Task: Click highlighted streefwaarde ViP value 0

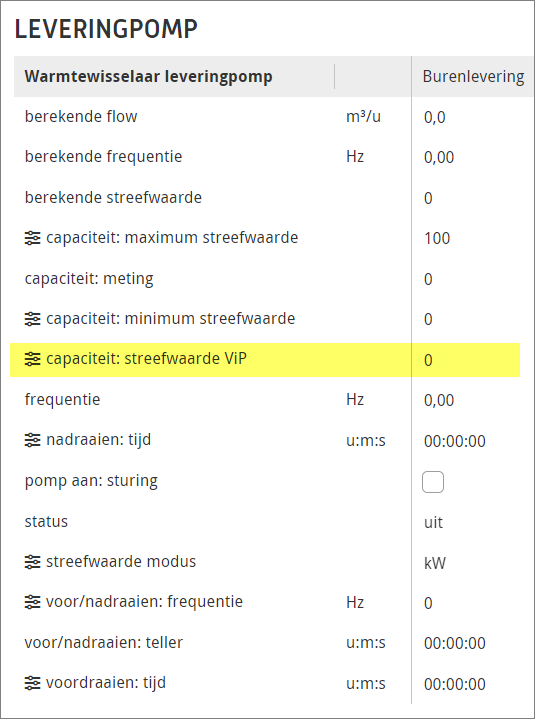Action: (x=428, y=360)
